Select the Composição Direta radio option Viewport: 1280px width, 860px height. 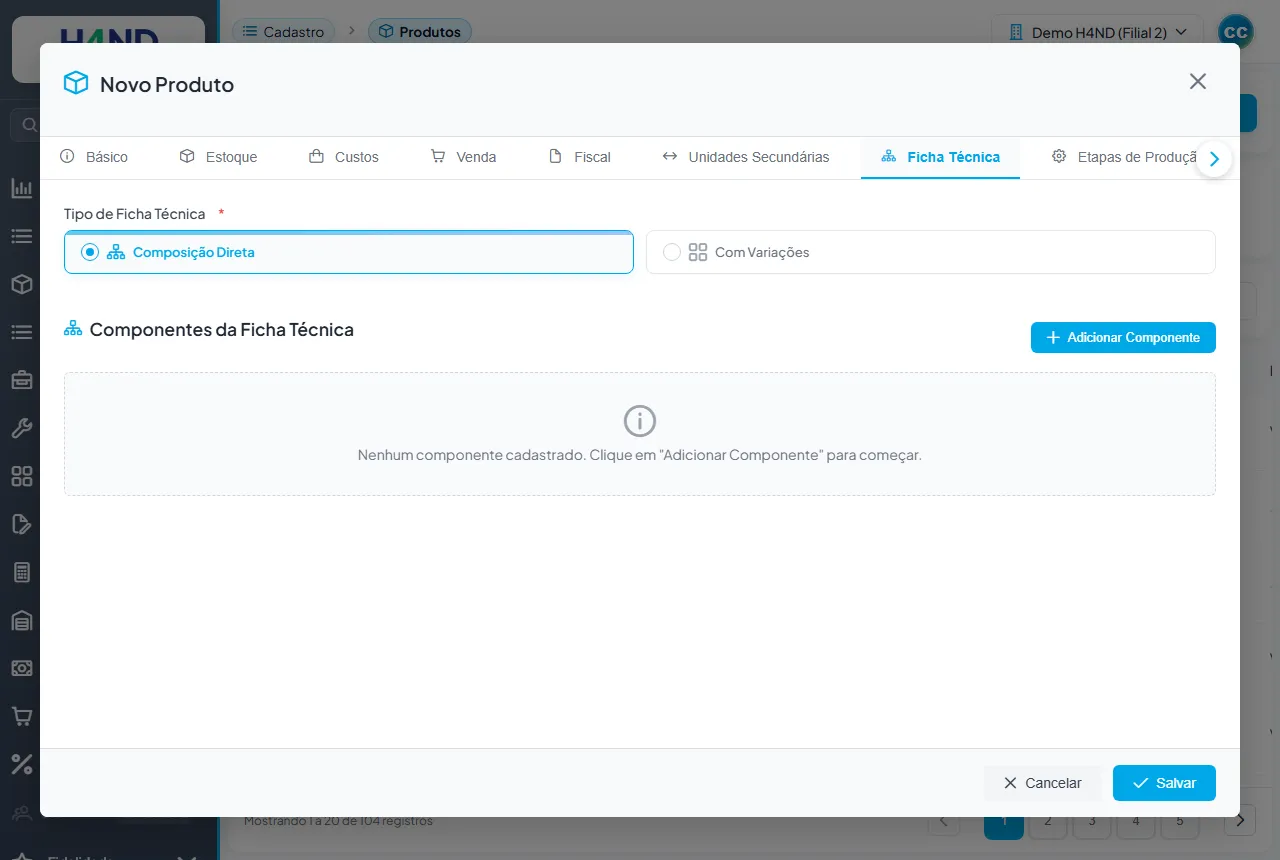click(x=349, y=252)
